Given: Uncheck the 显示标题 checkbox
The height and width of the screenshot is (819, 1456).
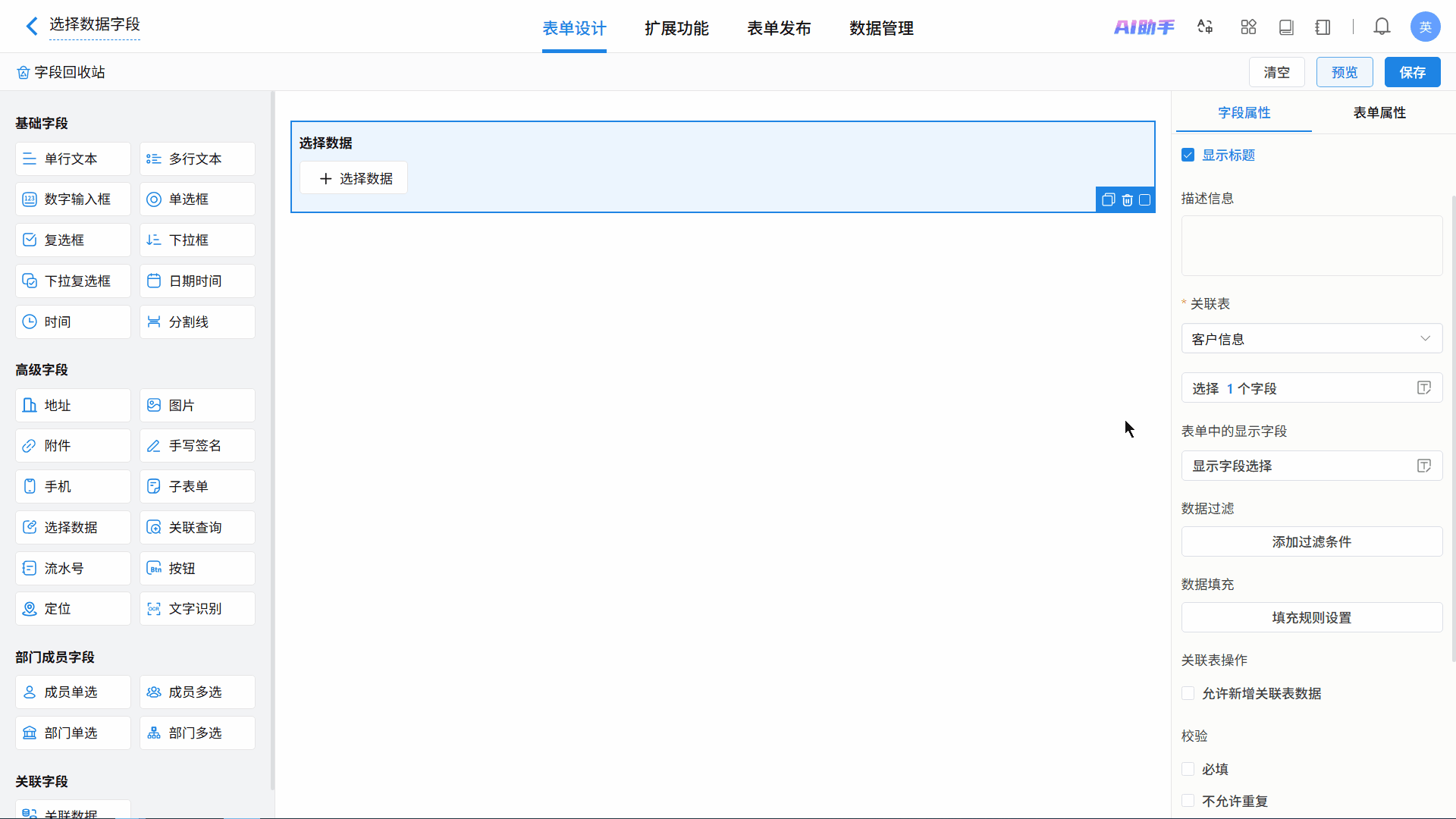Looking at the screenshot, I should [x=1188, y=155].
